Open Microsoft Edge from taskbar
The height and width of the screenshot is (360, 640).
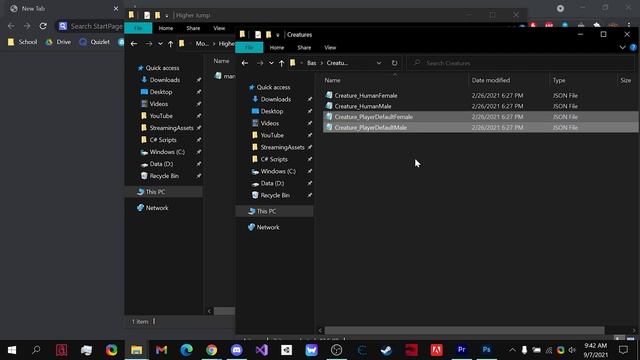[x=187, y=350]
